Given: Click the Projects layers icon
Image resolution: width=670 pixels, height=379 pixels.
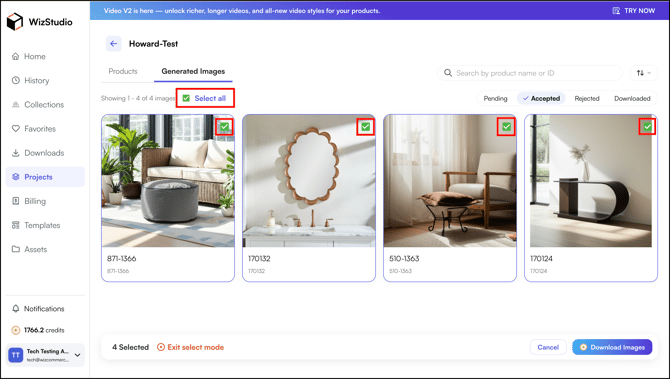Looking at the screenshot, I should [x=16, y=177].
